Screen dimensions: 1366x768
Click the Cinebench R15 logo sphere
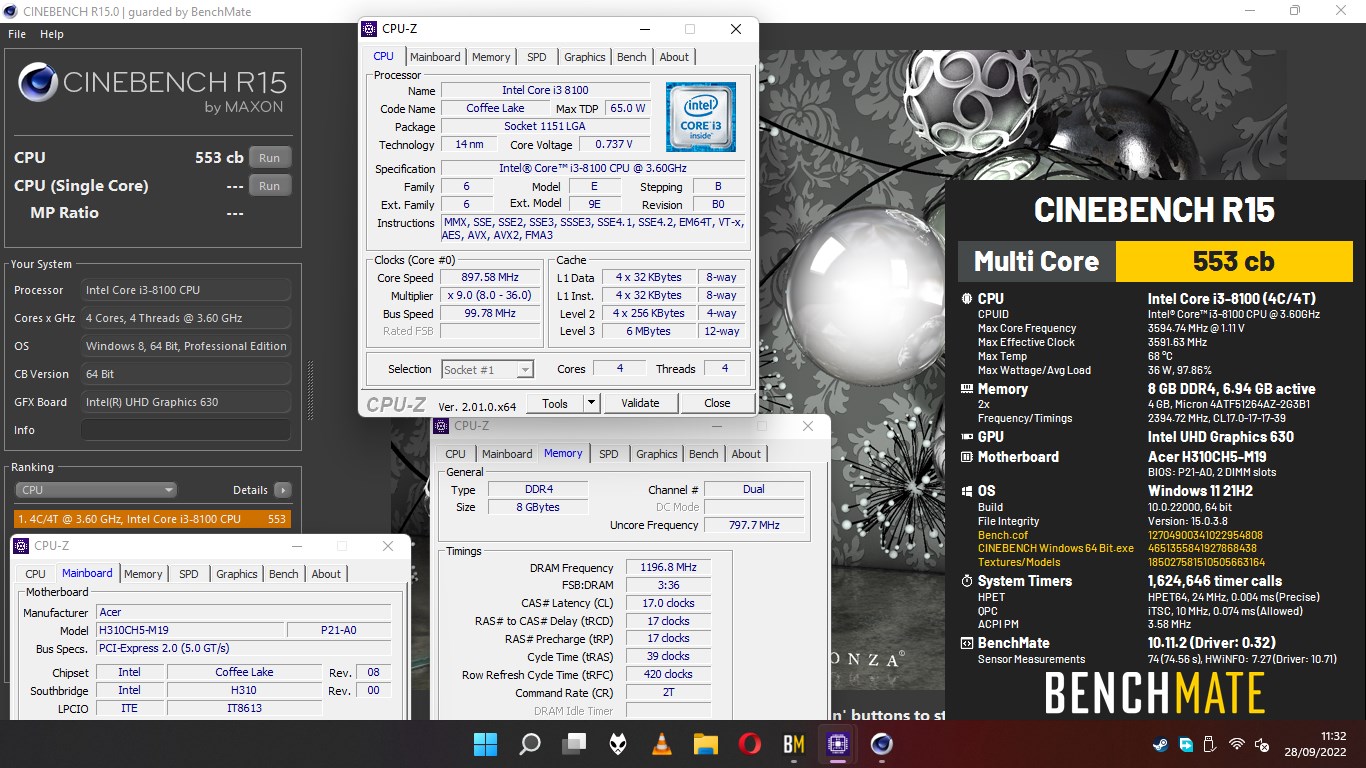pyautogui.click(x=38, y=83)
